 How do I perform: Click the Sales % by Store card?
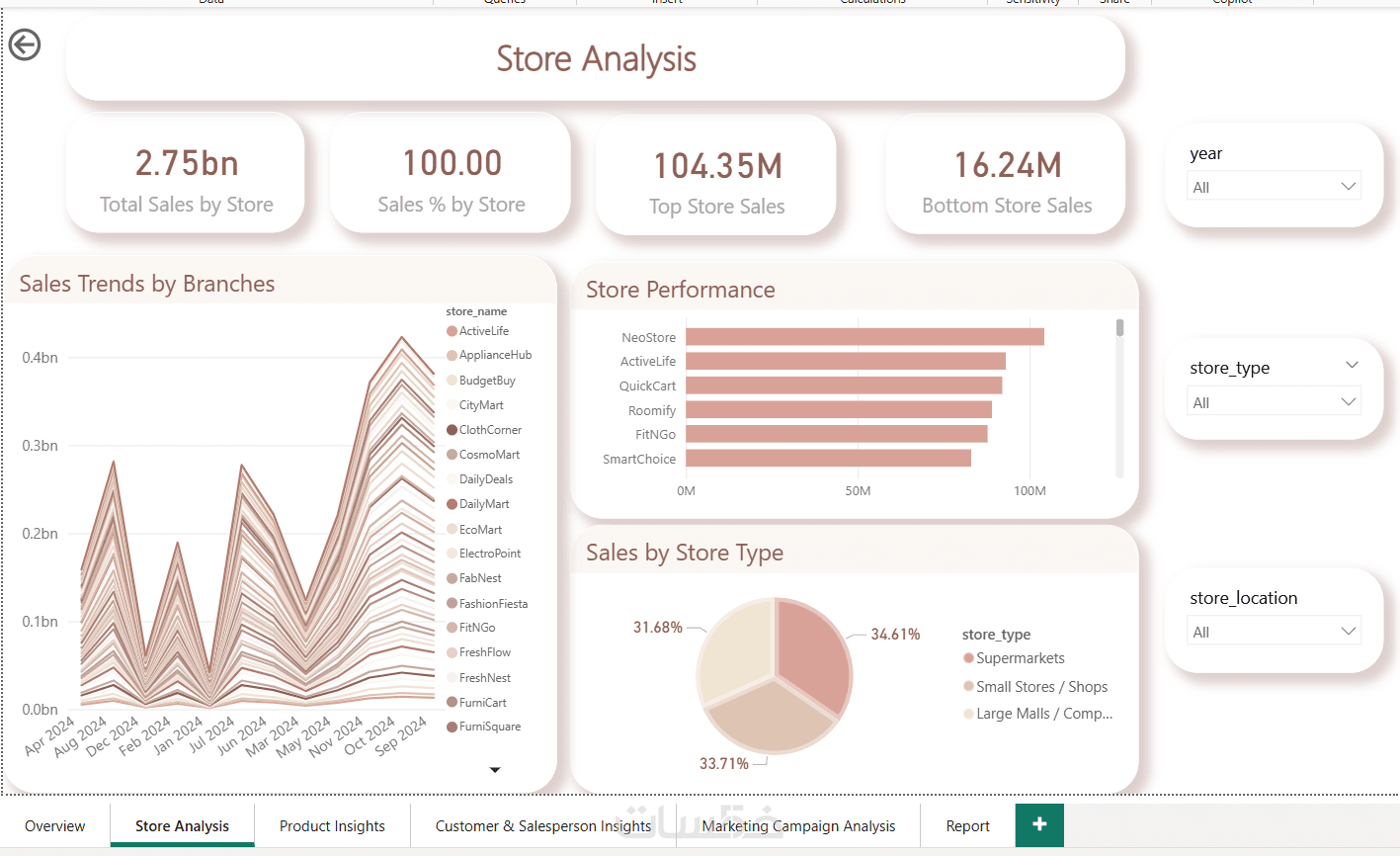point(451,174)
